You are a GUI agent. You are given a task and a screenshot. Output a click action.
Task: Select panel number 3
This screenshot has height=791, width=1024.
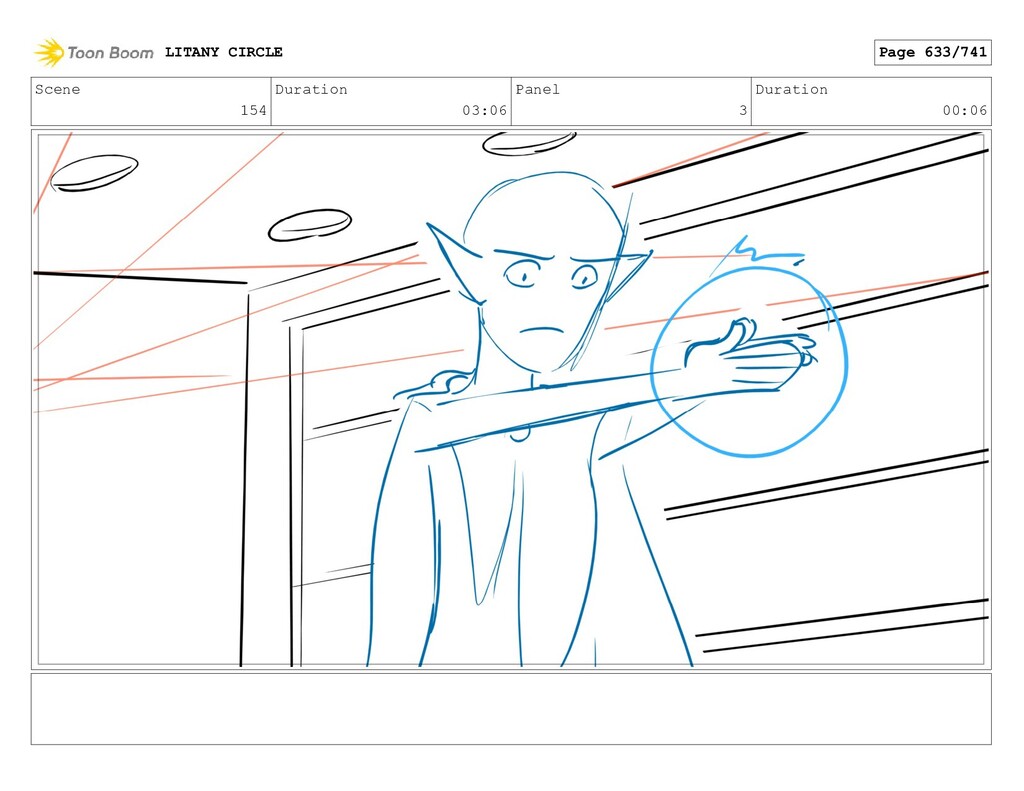[x=743, y=110]
